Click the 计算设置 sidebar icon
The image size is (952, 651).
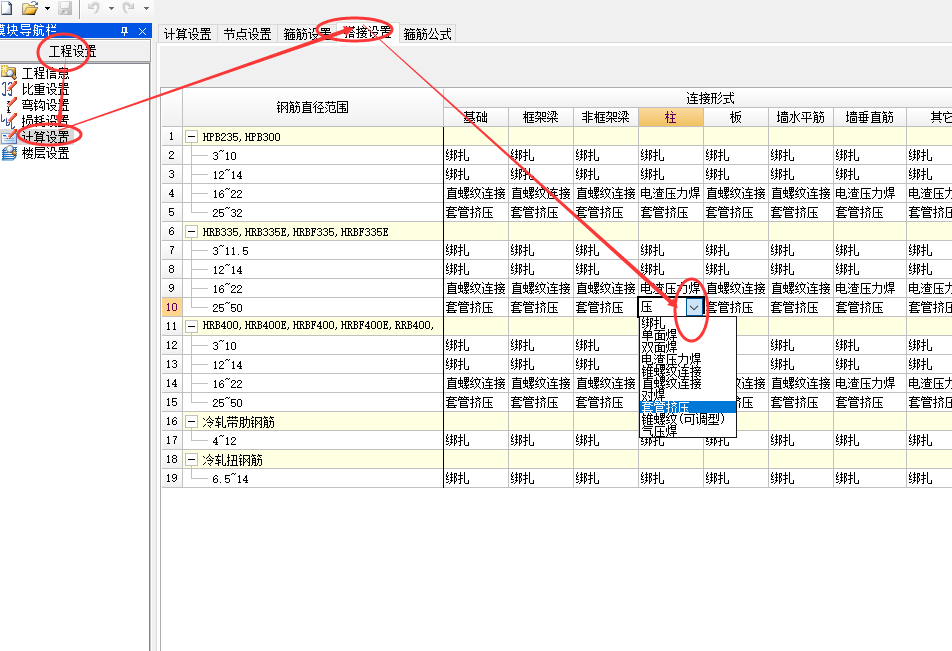coord(8,137)
